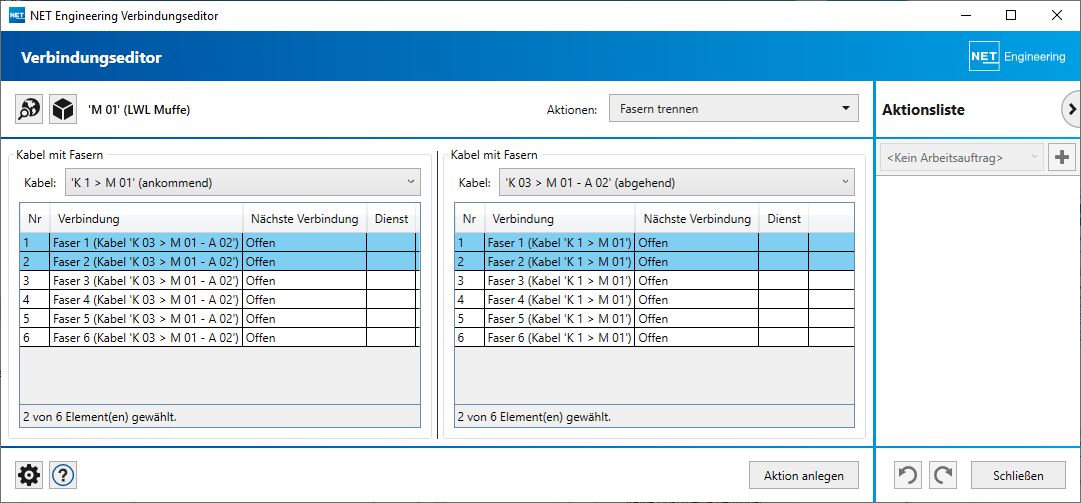
Task: Click the ''M 01' (LWL Muffe)' label
Action: coord(139,110)
